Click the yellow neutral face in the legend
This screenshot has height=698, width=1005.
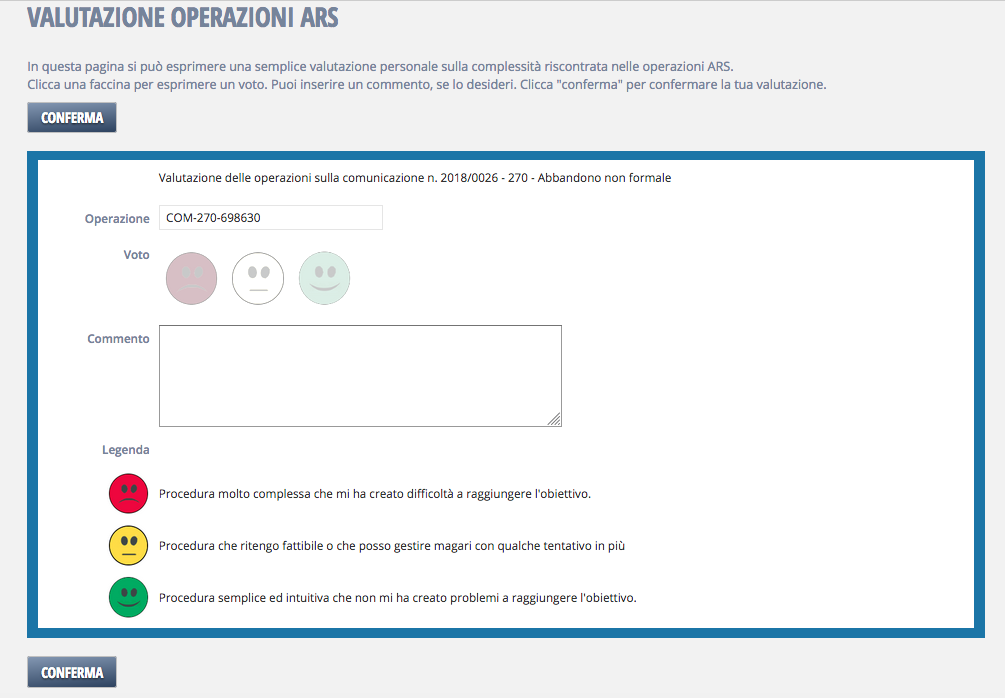(x=128, y=545)
